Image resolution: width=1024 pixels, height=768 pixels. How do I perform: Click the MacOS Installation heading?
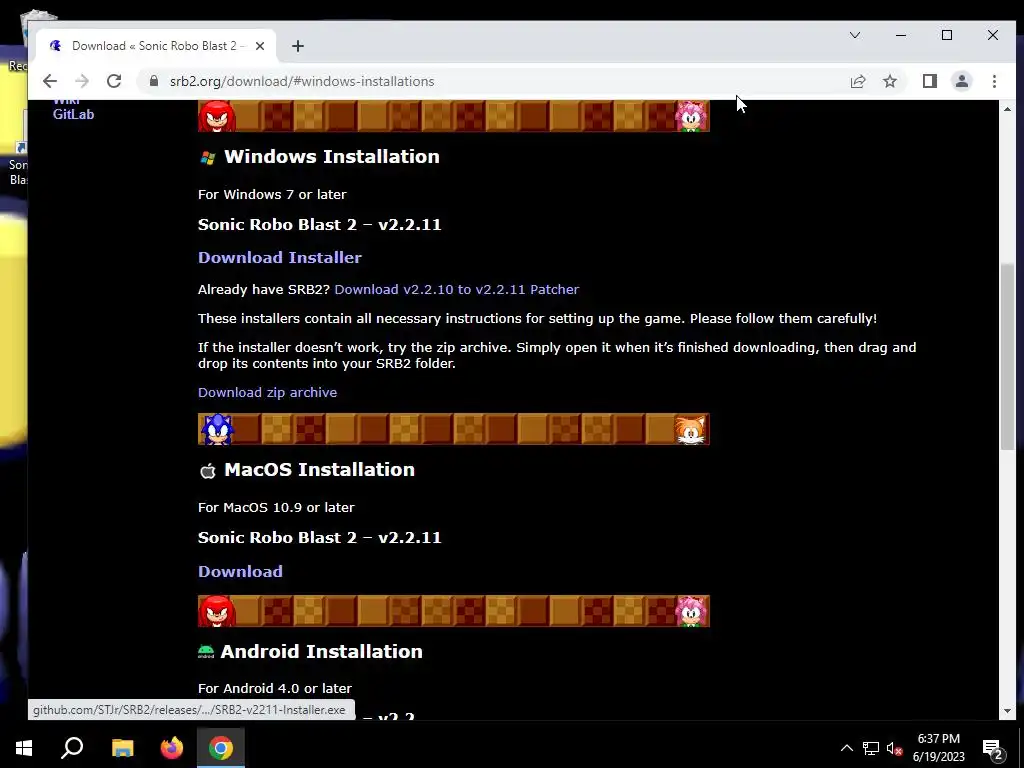(319, 470)
